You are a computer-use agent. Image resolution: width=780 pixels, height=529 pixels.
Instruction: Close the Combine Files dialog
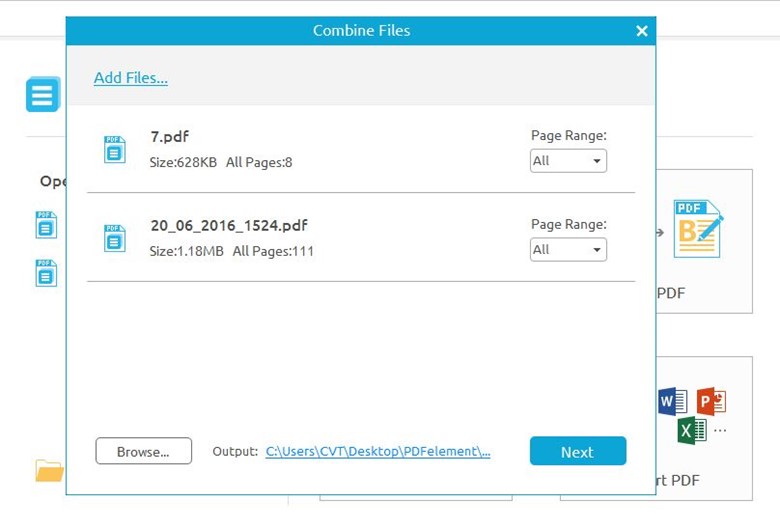pos(642,31)
